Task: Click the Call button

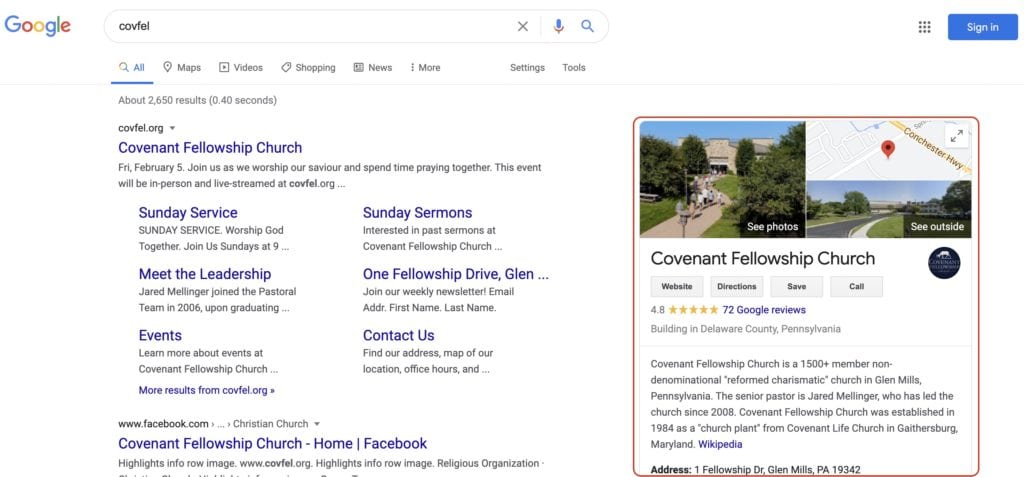Action: (856, 286)
